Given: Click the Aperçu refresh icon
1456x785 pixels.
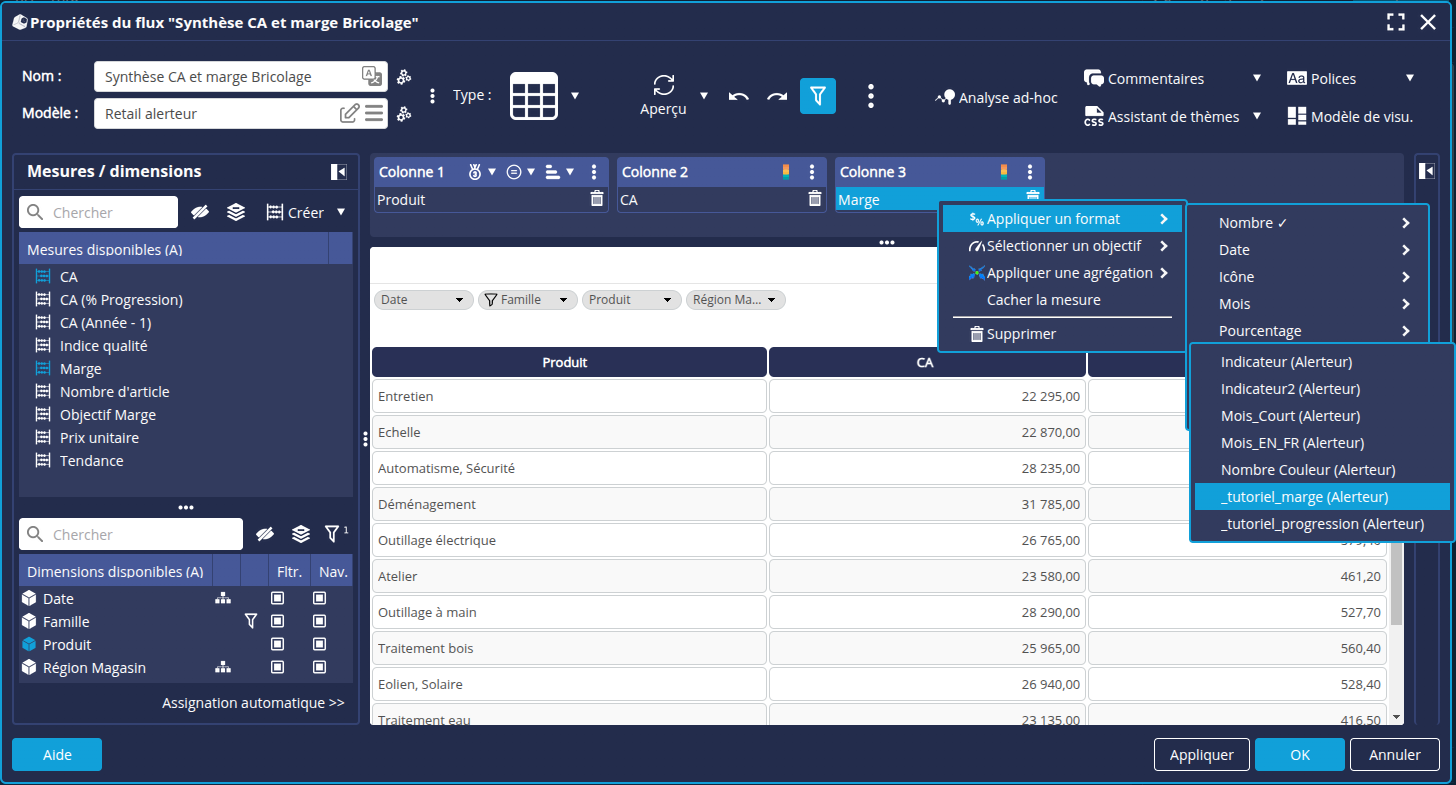Looking at the screenshot, I should (663, 85).
